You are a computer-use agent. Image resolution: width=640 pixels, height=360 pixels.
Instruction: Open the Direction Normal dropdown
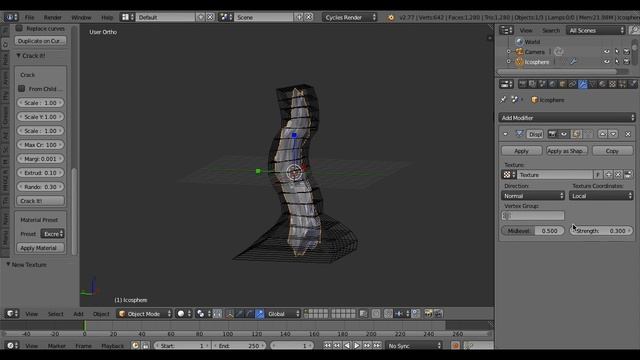pos(533,196)
